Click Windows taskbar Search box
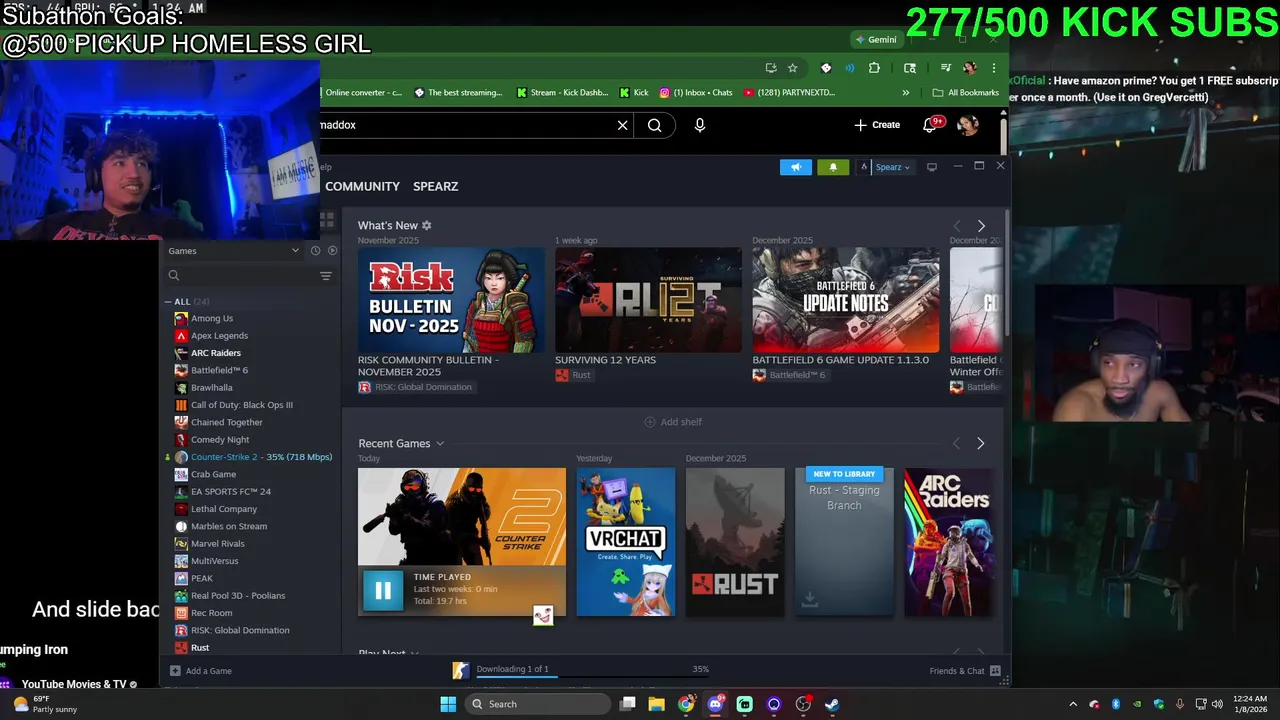1280x720 pixels. tap(538, 704)
